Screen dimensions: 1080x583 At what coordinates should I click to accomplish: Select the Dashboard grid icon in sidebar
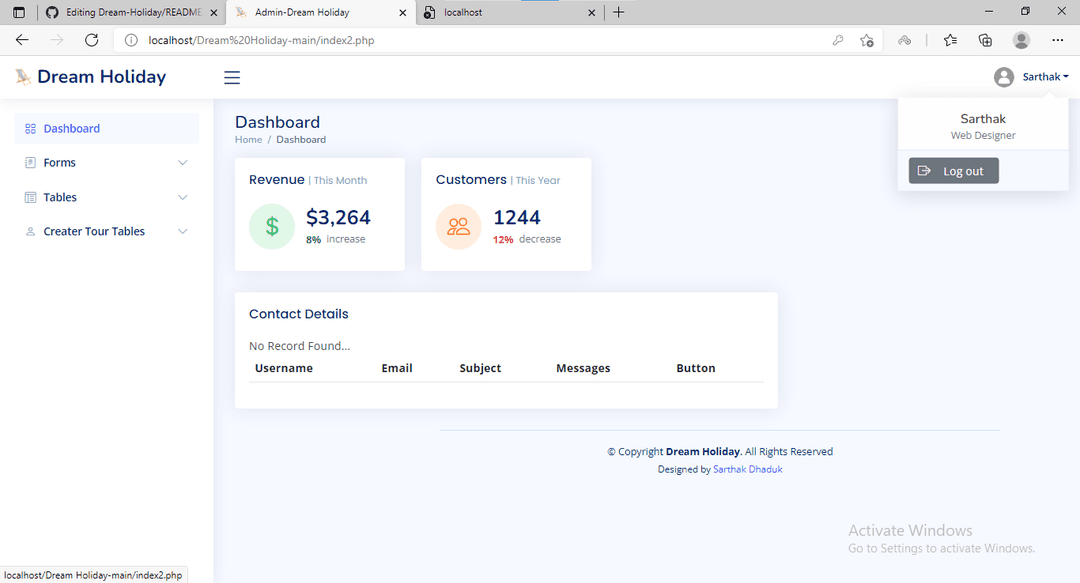(x=30, y=128)
